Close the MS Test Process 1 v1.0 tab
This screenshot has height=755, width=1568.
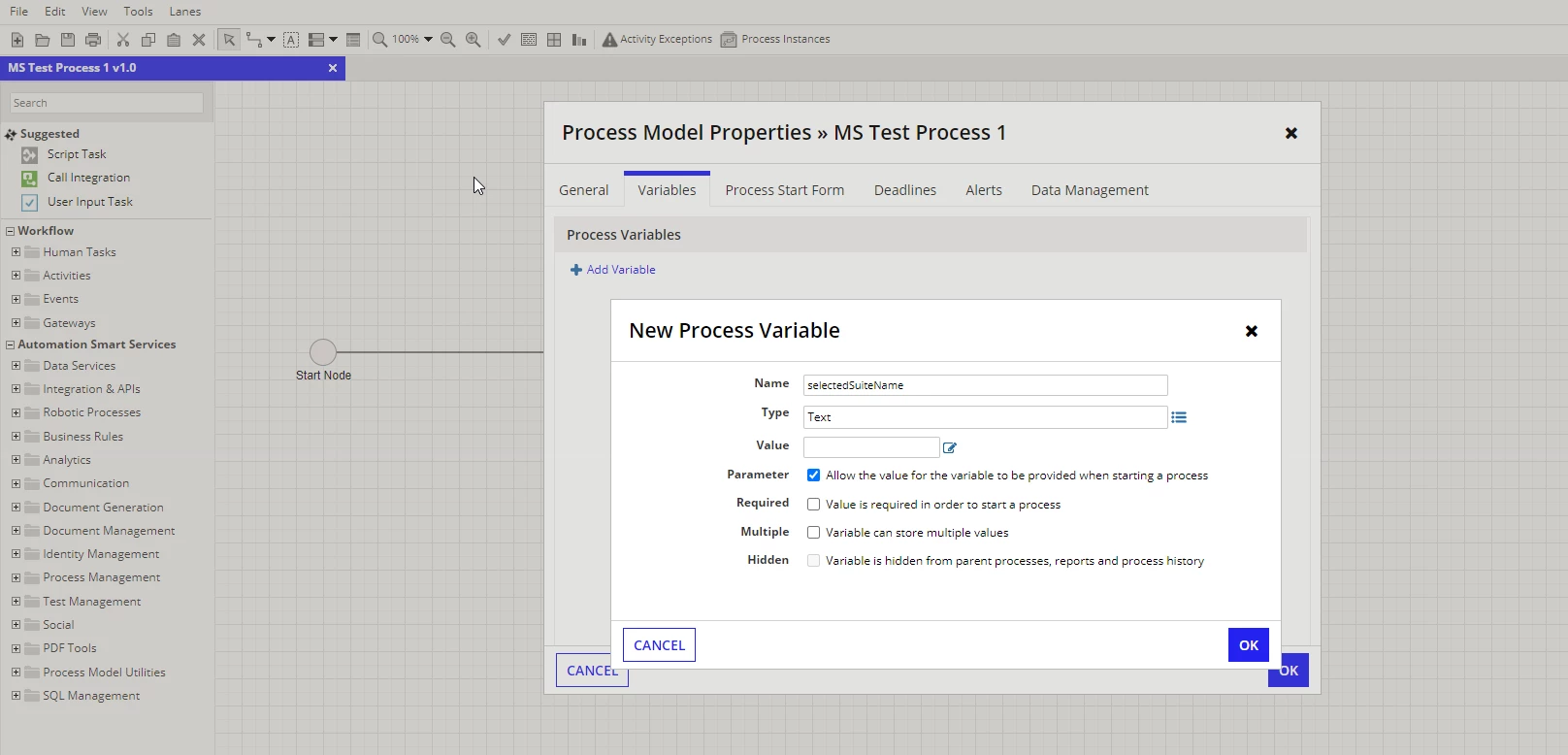tap(333, 68)
